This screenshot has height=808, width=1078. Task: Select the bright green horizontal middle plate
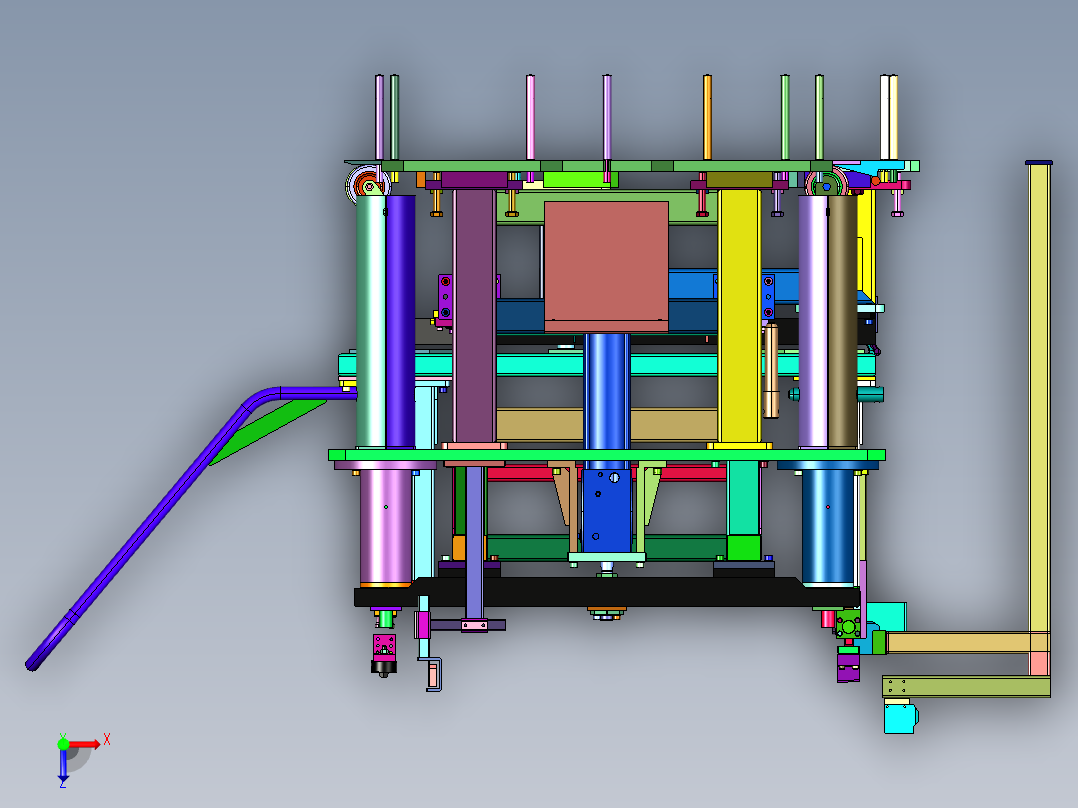(x=607, y=455)
